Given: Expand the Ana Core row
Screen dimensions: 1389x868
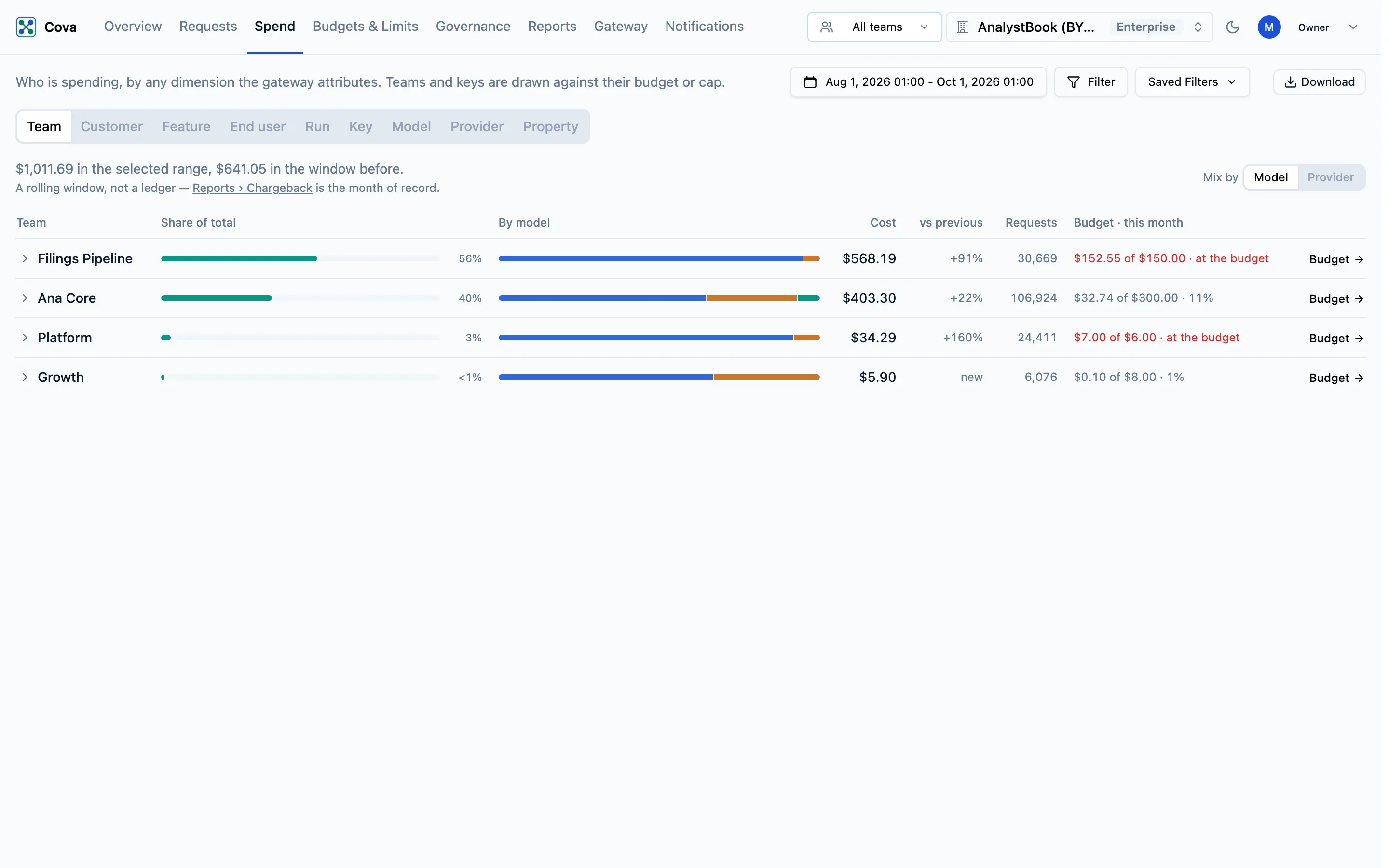Looking at the screenshot, I should click(x=25, y=298).
